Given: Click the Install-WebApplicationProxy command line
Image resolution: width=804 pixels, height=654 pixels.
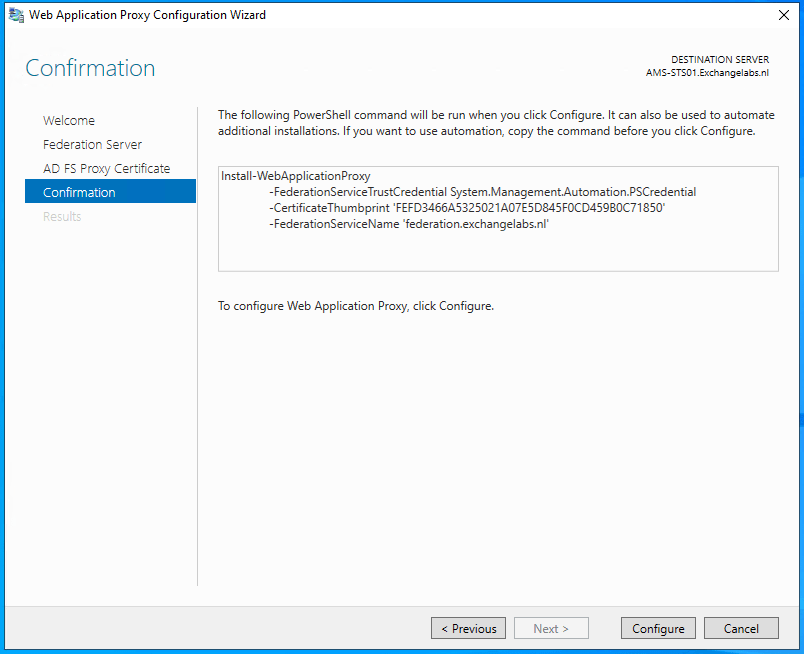Looking at the screenshot, I should [x=296, y=176].
